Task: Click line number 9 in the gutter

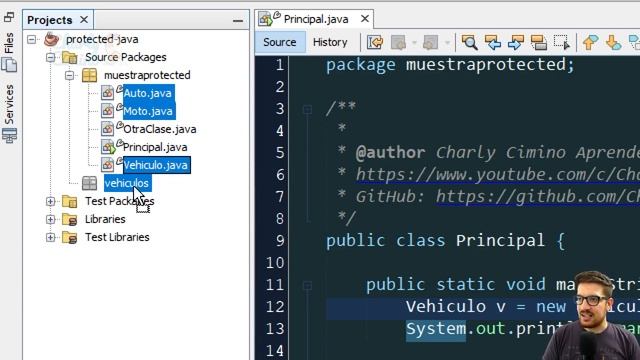Action: [x=280, y=240]
